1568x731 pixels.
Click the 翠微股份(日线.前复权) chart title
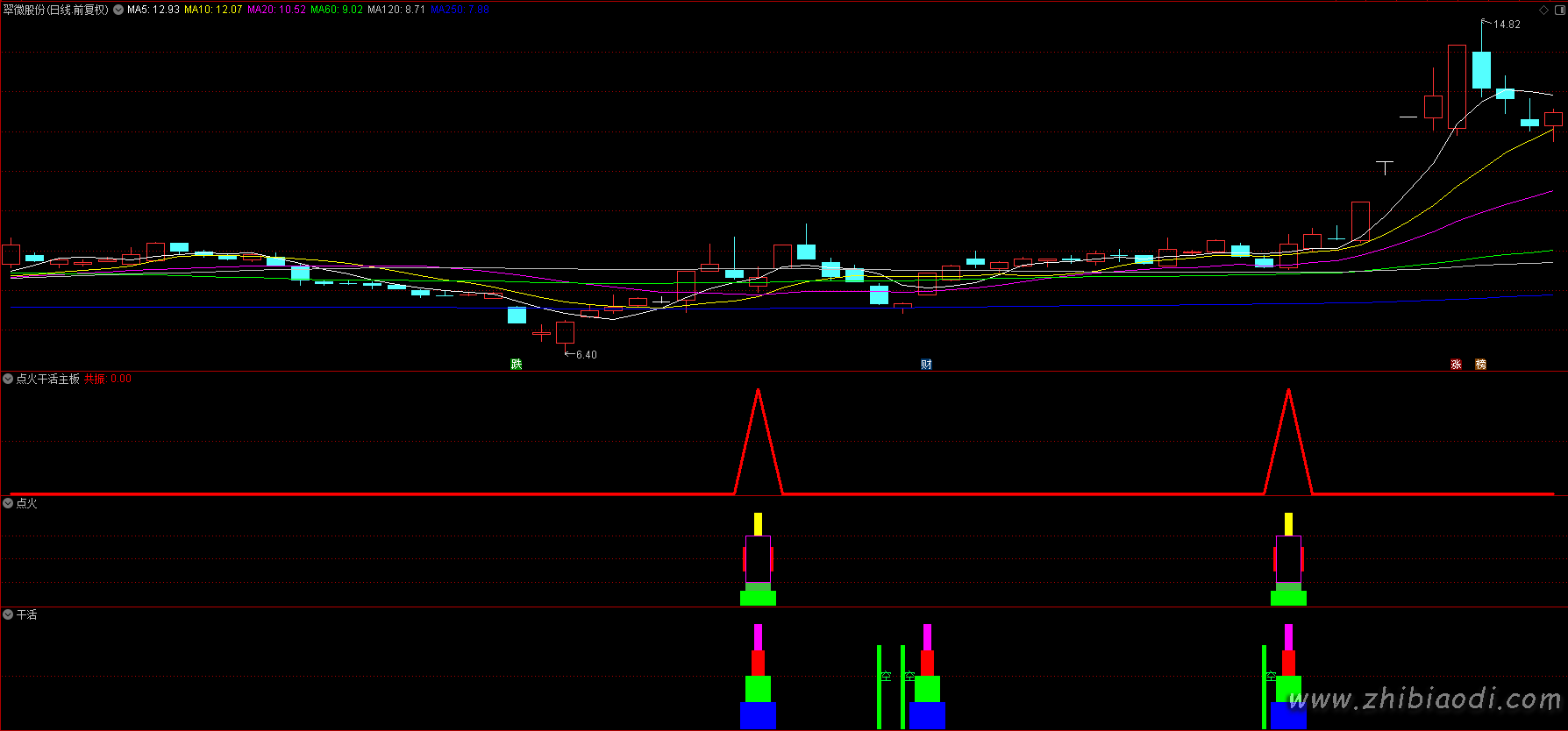[56, 10]
